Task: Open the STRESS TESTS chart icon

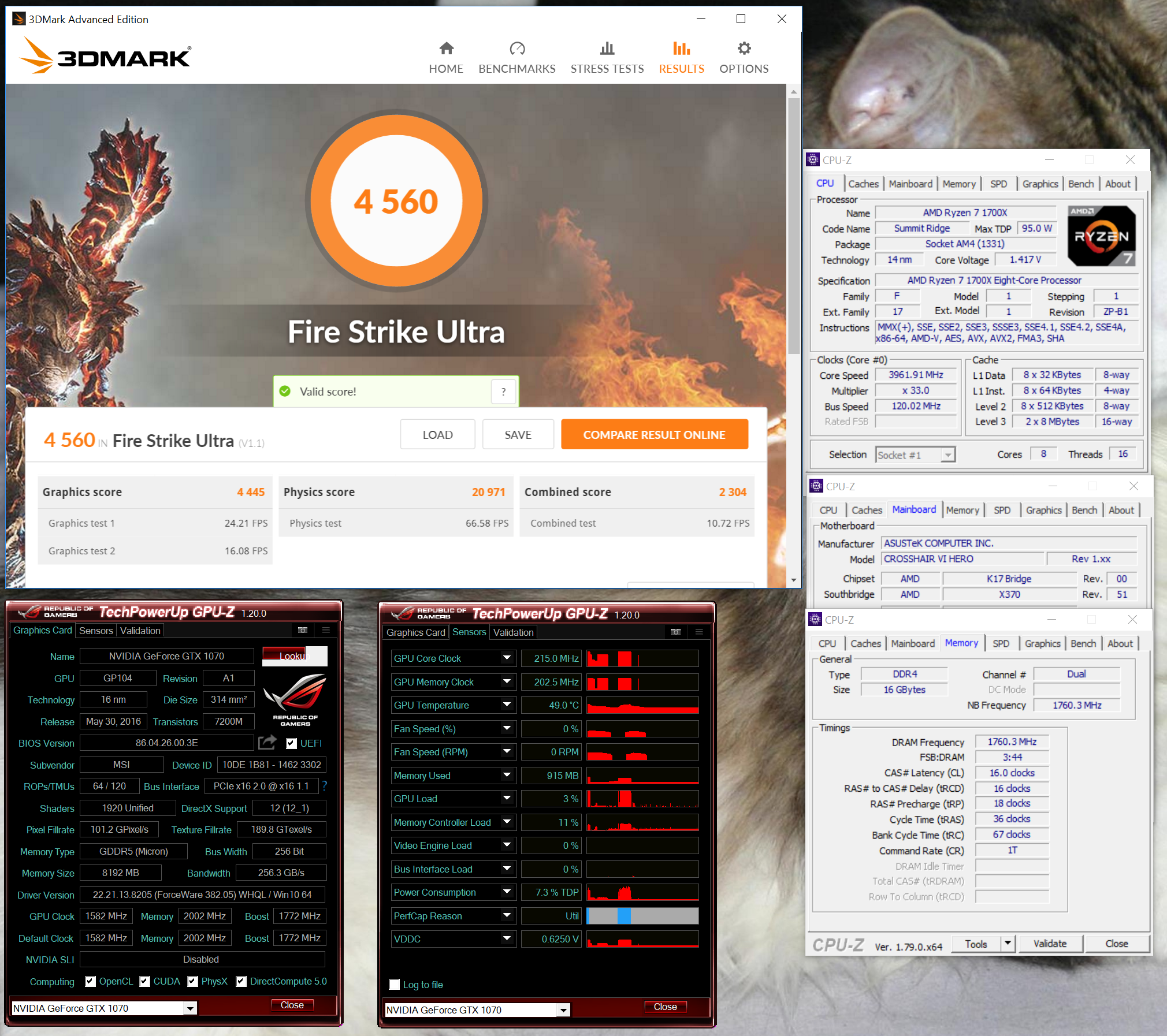Action: (x=607, y=48)
